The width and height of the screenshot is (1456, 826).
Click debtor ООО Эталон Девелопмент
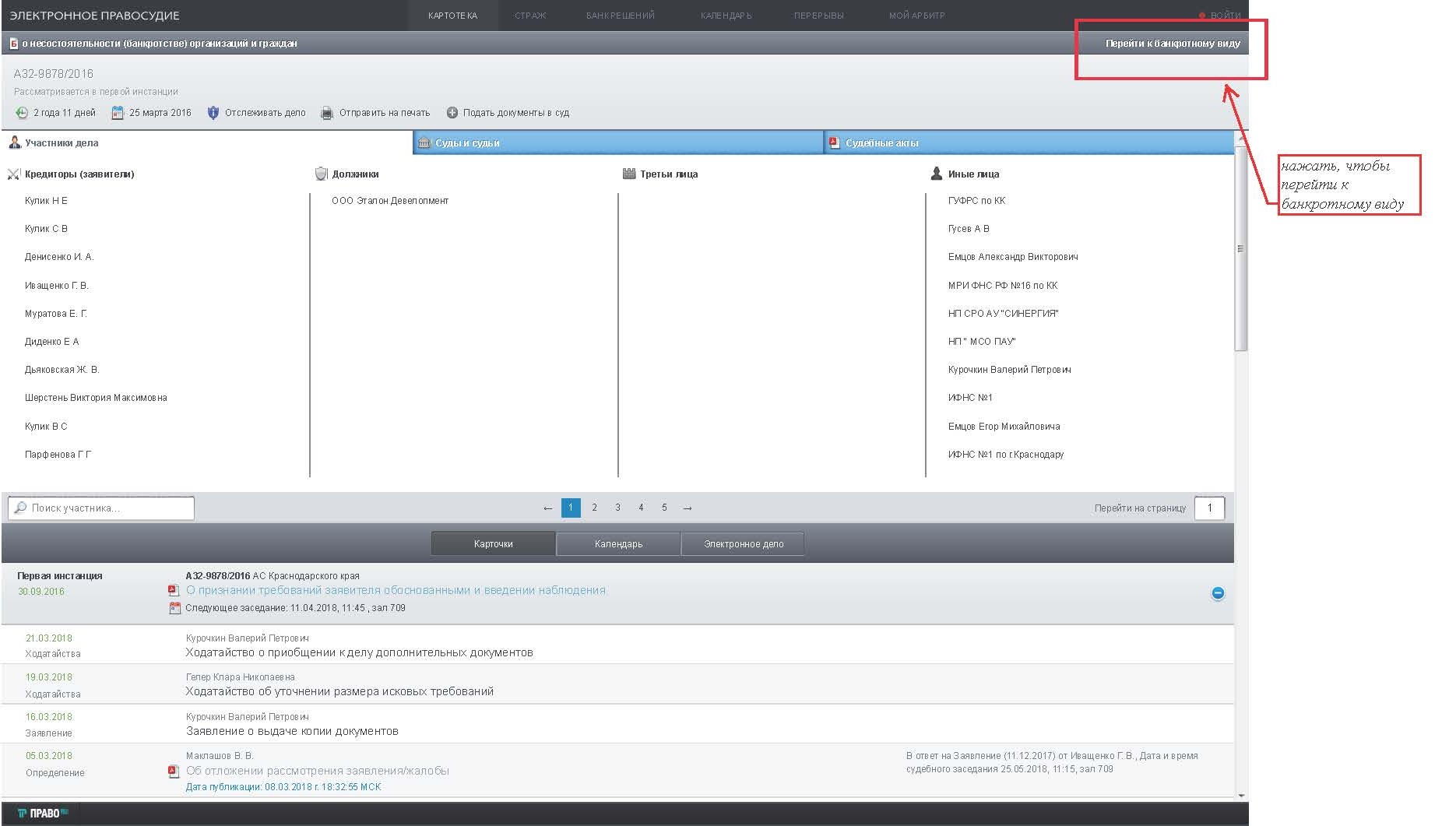click(x=390, y=201)
